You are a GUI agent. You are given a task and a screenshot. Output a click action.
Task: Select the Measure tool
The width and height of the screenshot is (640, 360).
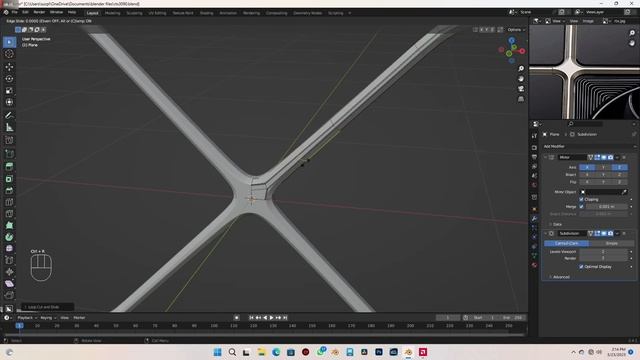9,128
